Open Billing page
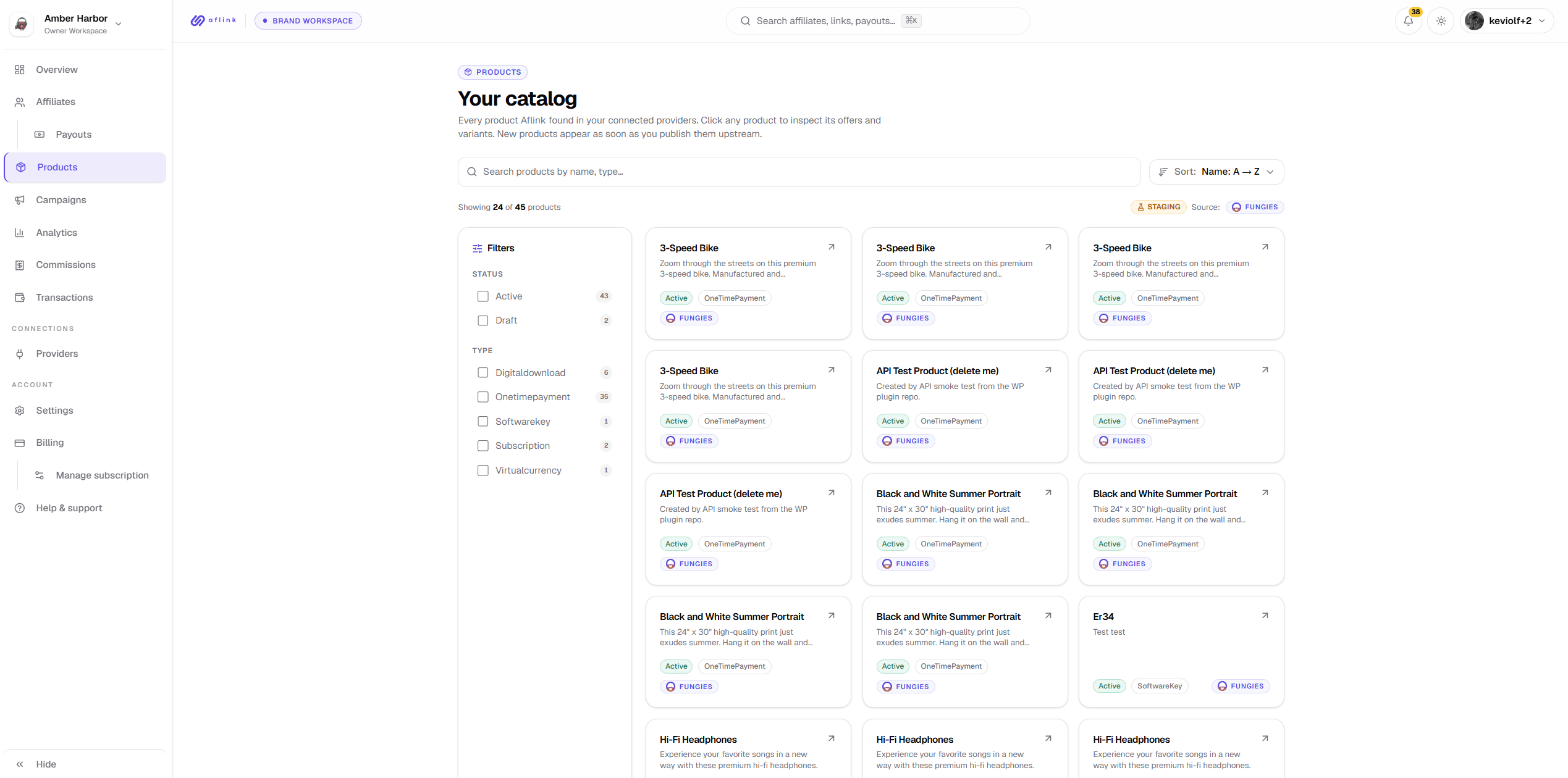Image resolution: width=1568 pixels, height=778 pixels. tap(85, 443)
